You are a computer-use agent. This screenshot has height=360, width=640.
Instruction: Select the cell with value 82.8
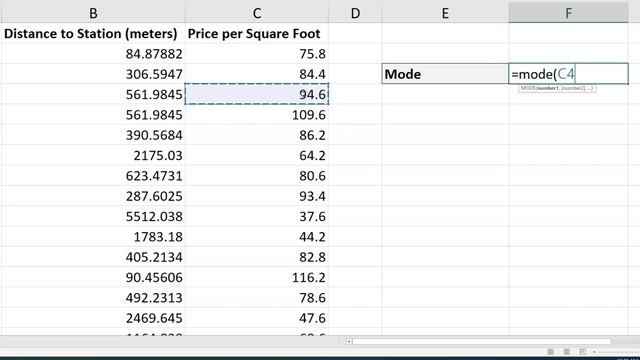(257, 257)
